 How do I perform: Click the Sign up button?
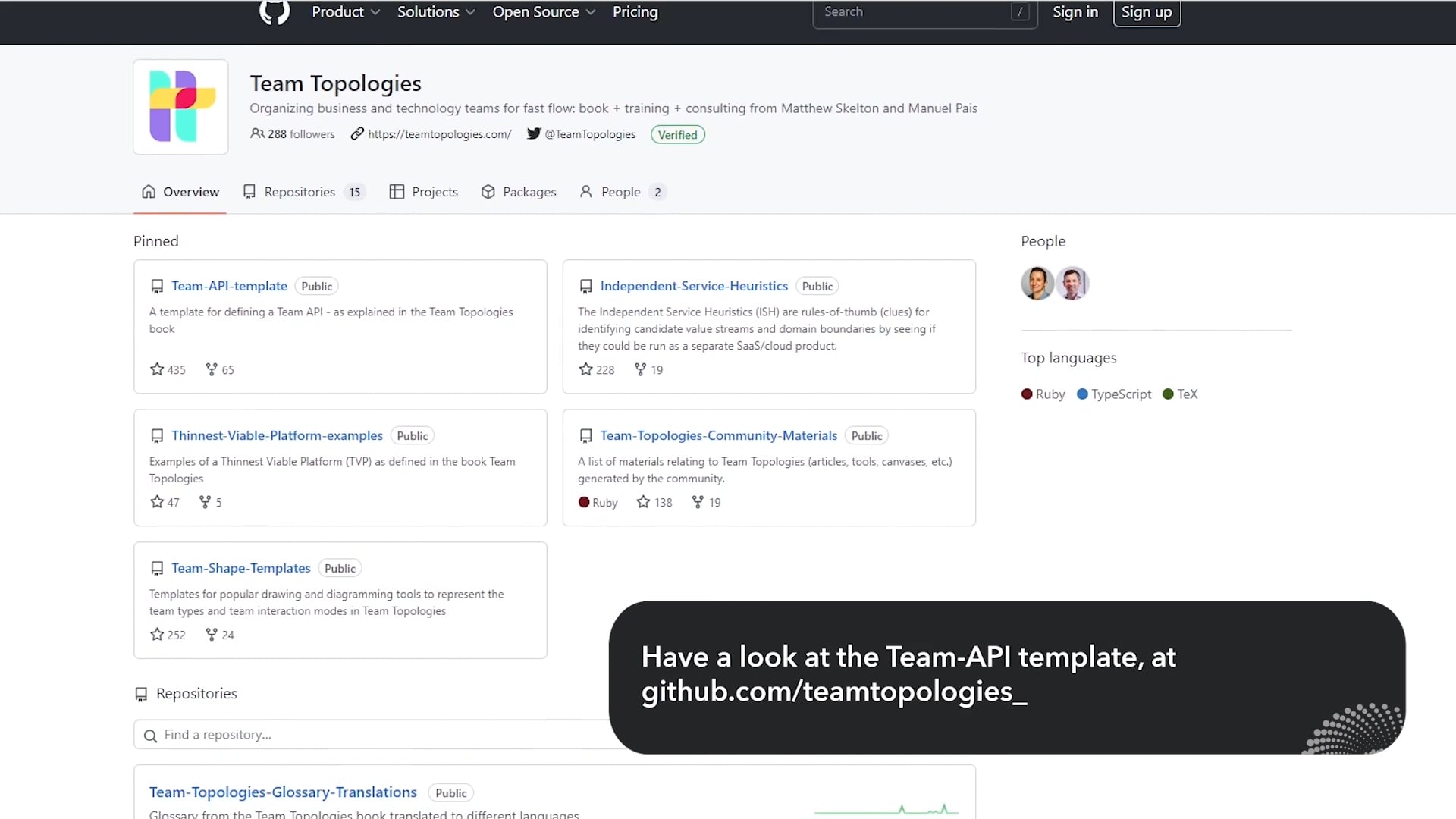point(1147,12)
